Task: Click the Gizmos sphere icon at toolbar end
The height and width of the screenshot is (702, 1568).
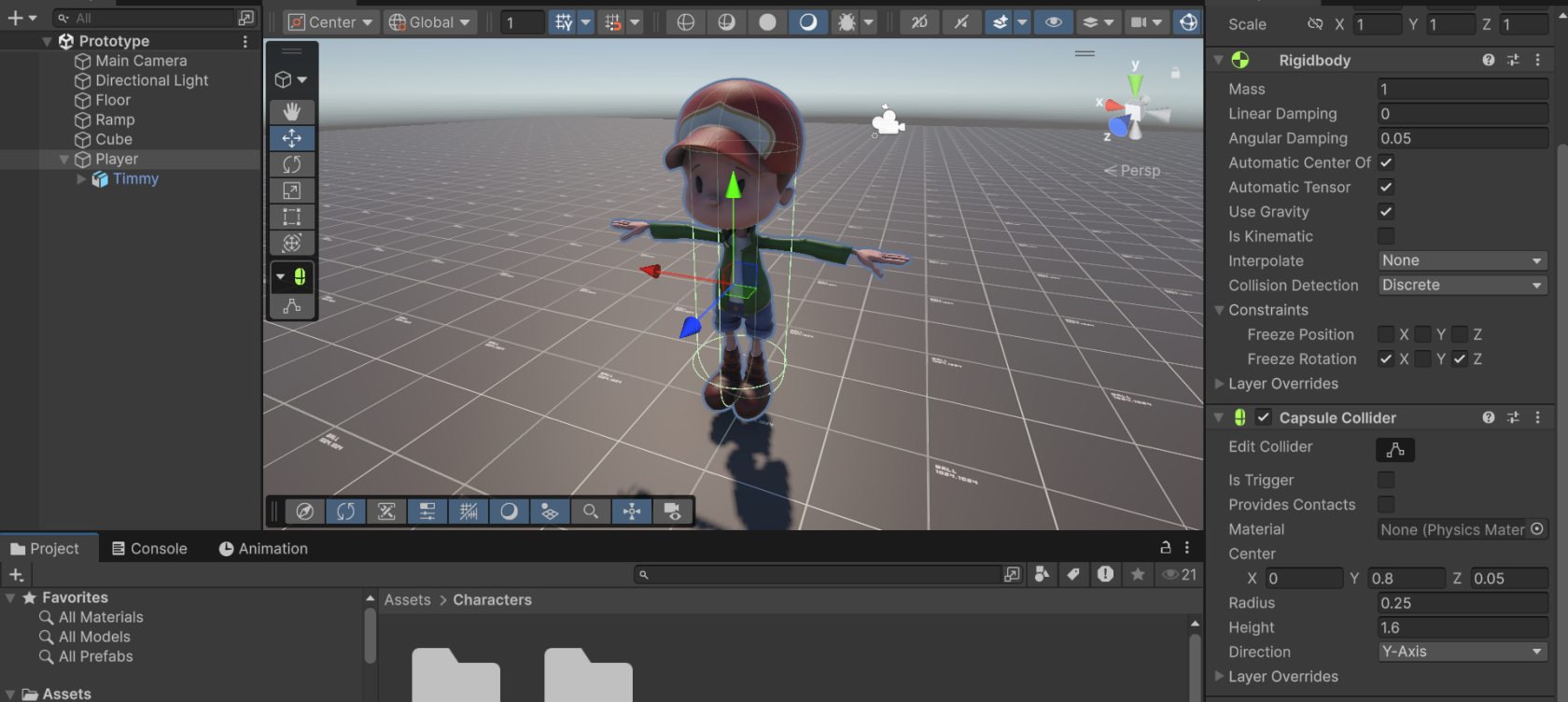Action: 1188,22
